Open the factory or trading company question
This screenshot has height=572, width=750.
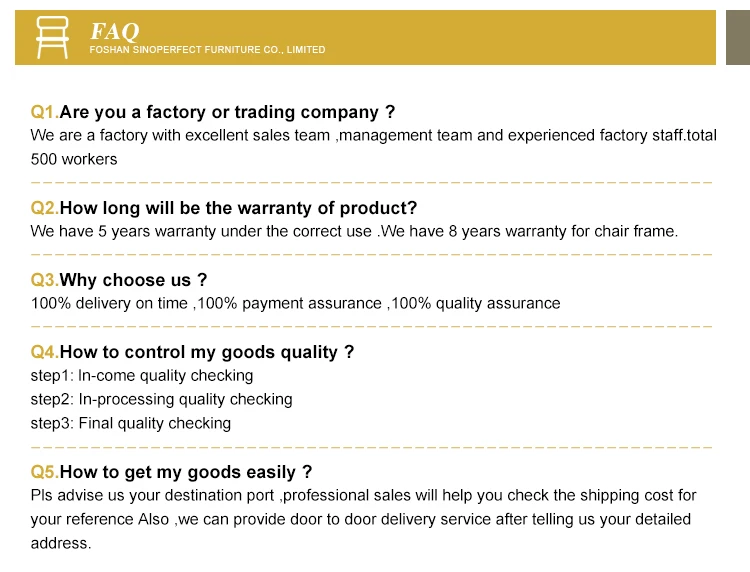click(228, 112)
